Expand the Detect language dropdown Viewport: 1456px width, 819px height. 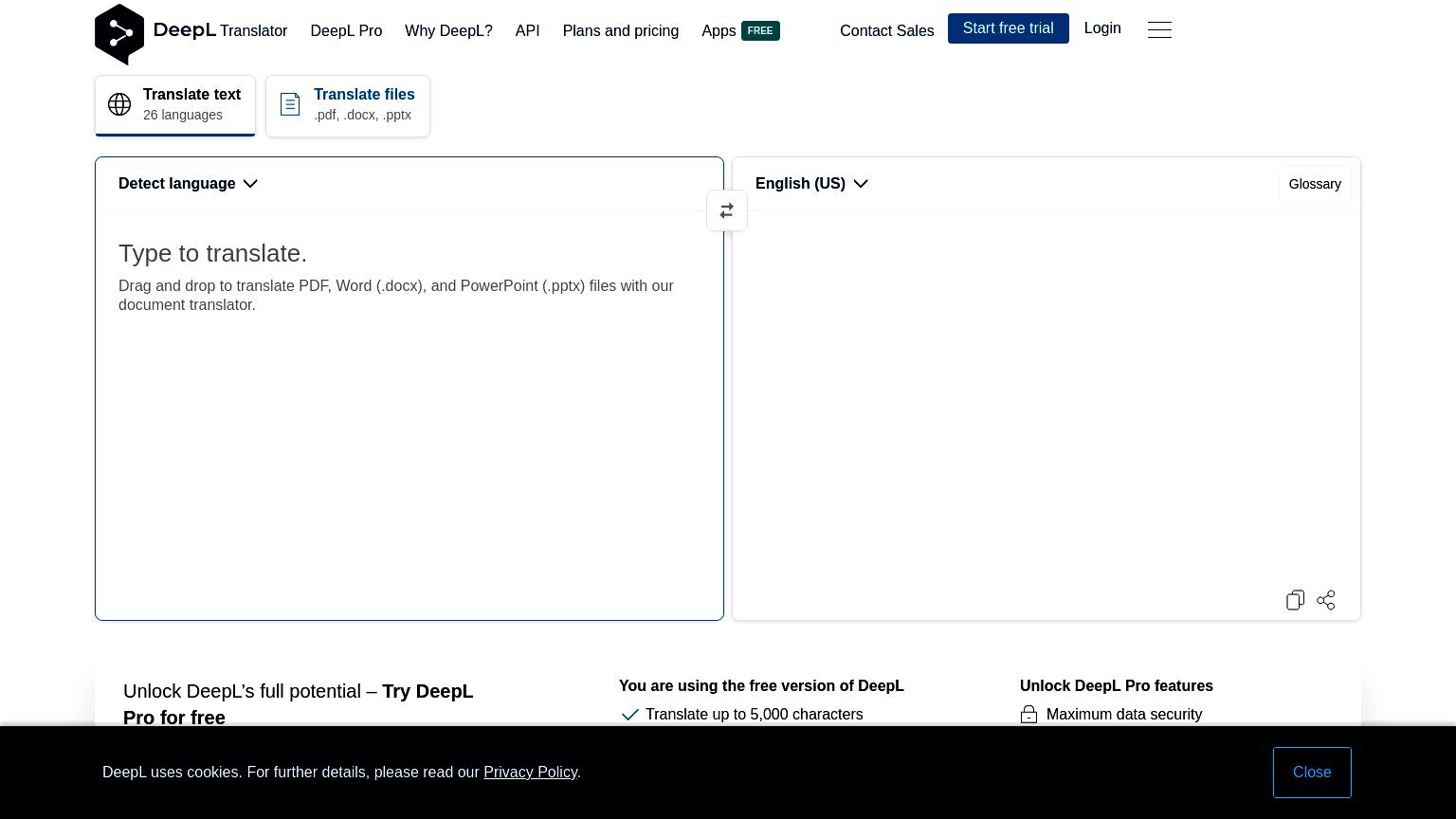coord(188,184)
